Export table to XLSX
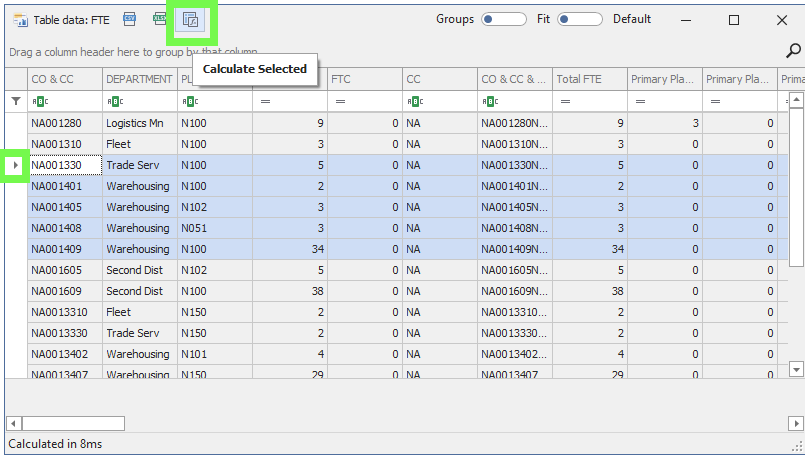Image resolution: width=805 pixels, height=455 pixels. pos(160,19)
